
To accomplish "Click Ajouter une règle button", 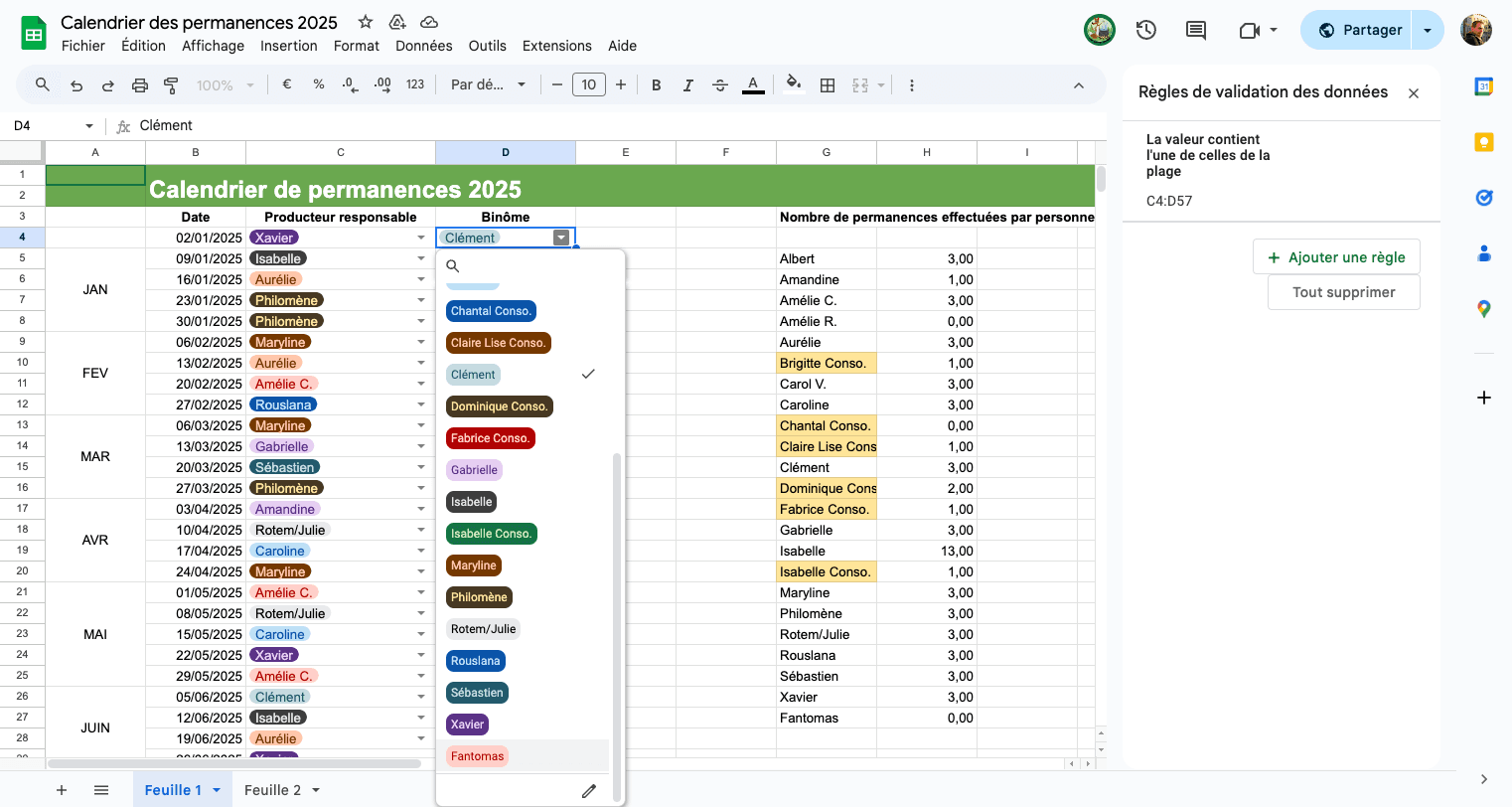I will click(1336, 257).
